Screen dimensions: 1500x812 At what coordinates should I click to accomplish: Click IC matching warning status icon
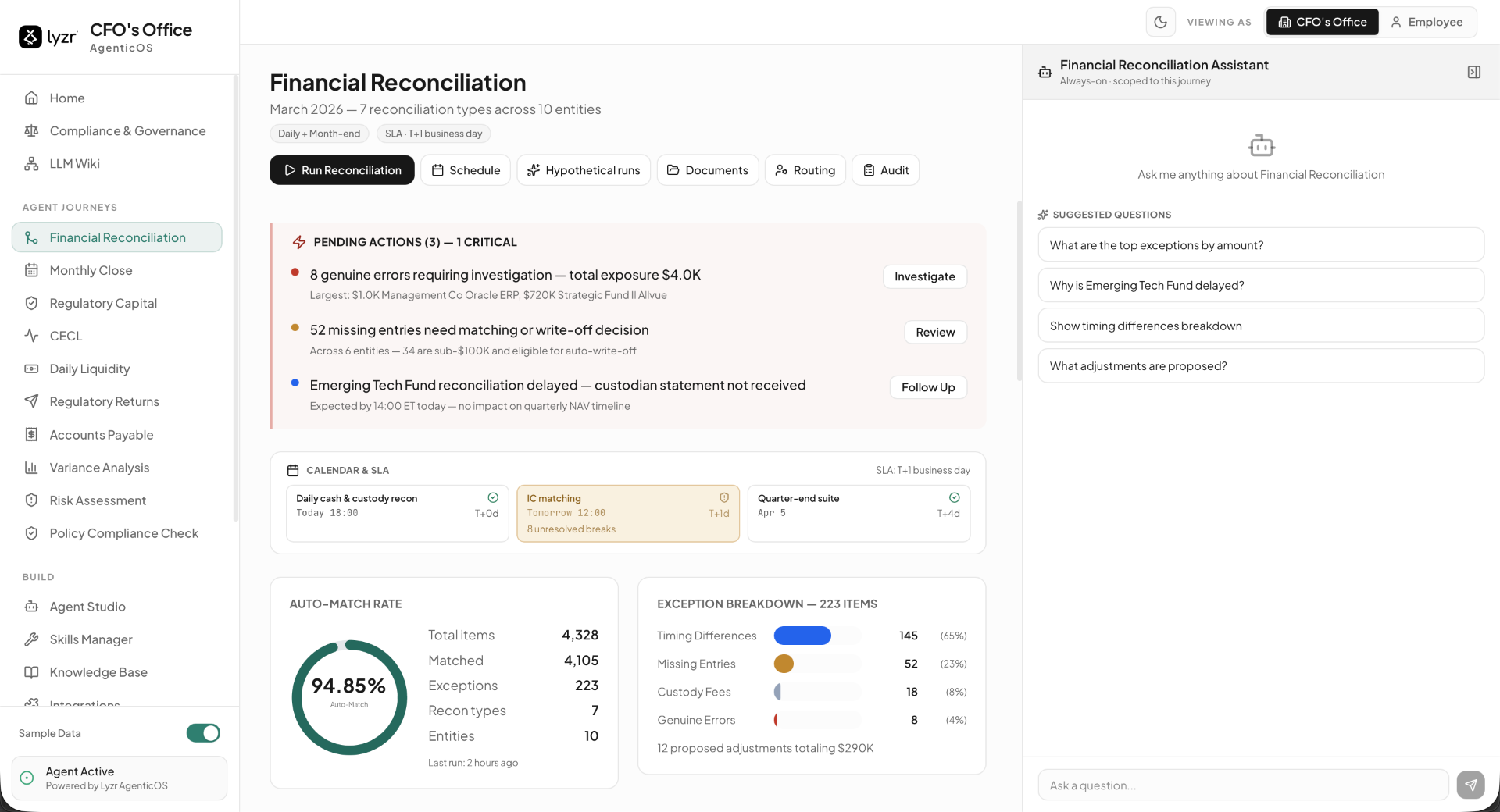724,497
